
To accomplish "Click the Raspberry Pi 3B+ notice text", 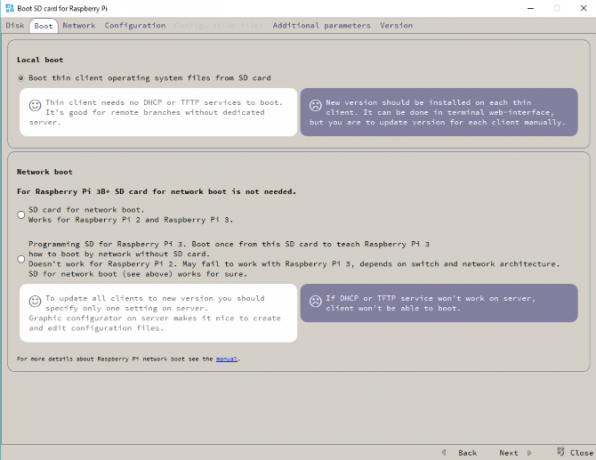I will pos(156,192).
